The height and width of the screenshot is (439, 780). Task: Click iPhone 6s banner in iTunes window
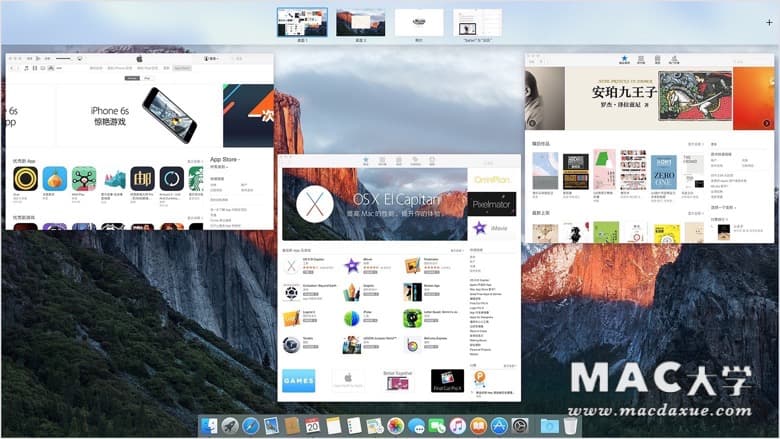tap(139, 115)
